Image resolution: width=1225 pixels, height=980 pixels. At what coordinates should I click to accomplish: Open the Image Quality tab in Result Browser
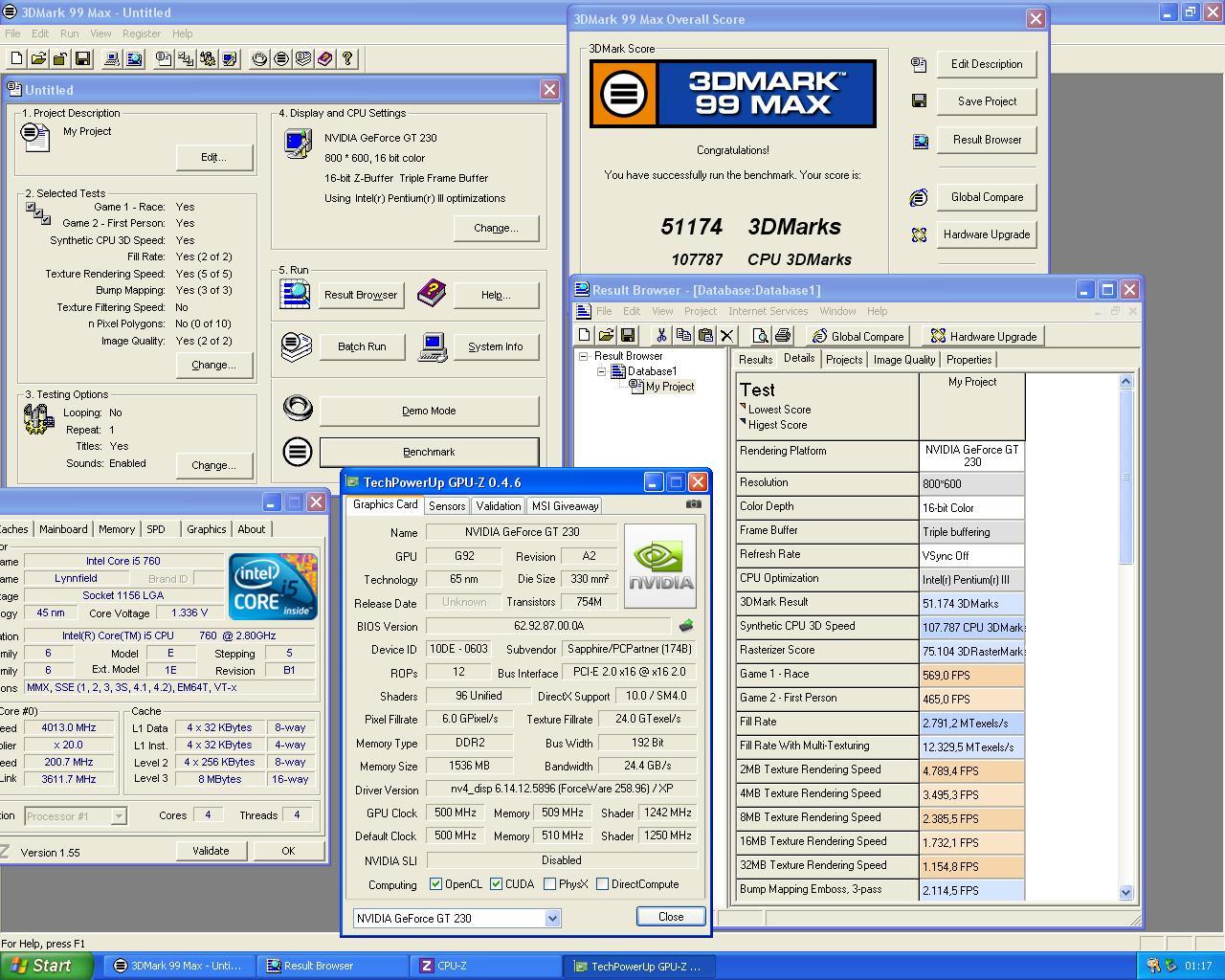[904, 360]
